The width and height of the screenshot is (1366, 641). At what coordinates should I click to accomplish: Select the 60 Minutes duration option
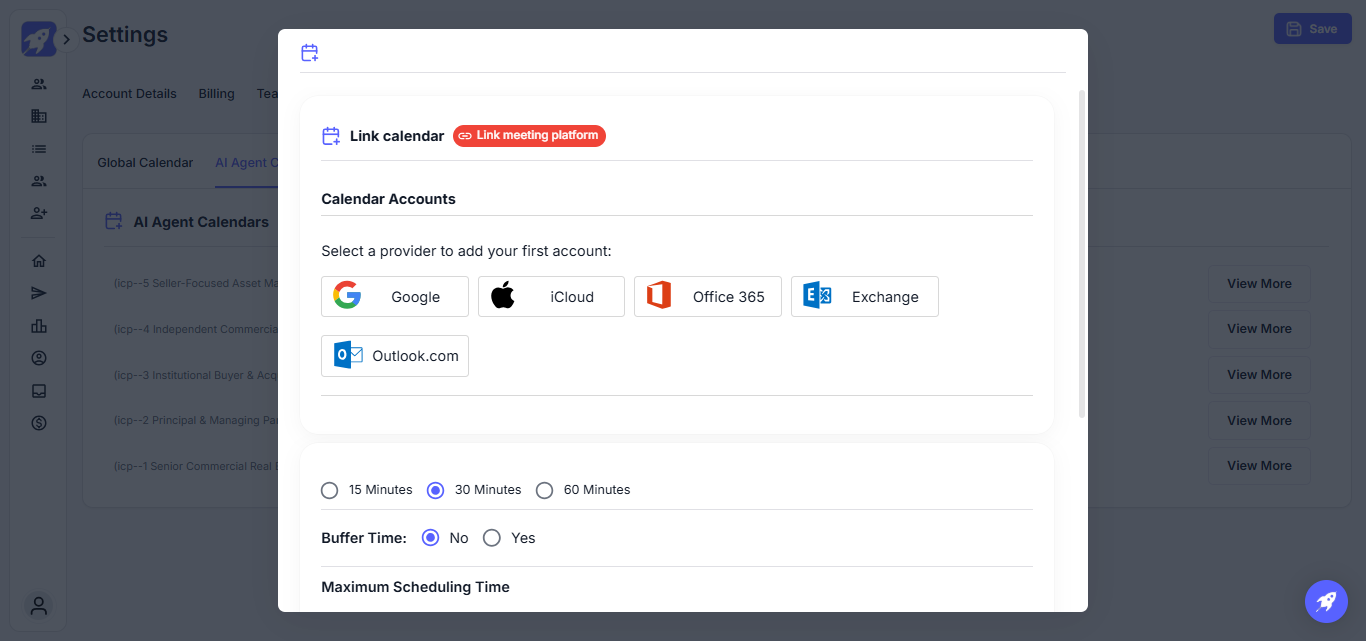(x=545, y=490)
